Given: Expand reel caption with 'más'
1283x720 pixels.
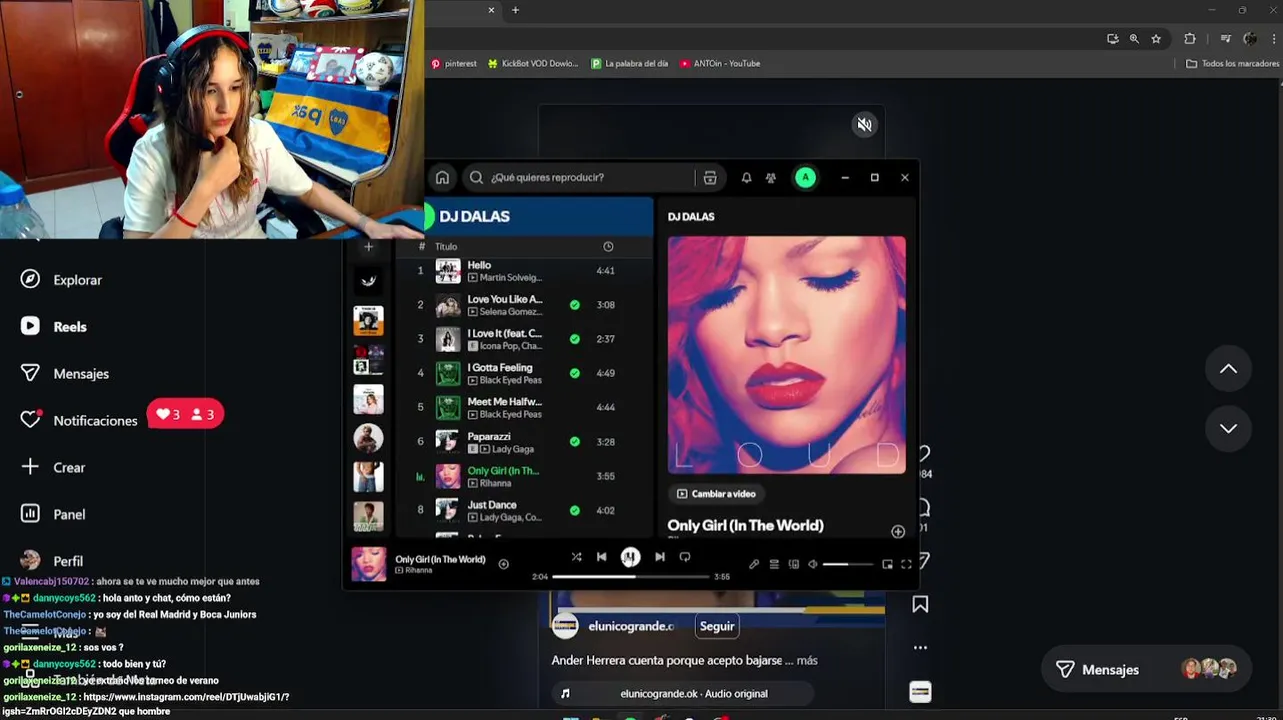Looking at the screenshot, I should tap(807, 661).
